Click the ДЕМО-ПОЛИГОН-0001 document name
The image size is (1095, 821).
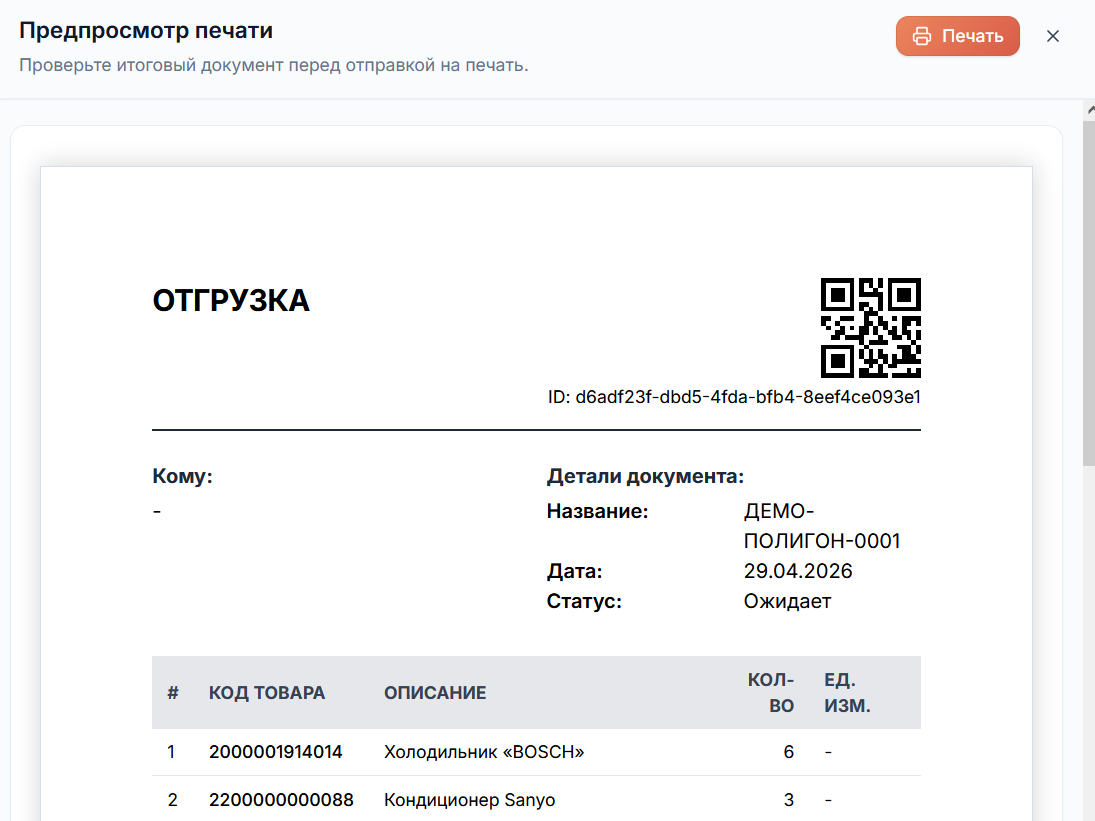pos(822,526)
